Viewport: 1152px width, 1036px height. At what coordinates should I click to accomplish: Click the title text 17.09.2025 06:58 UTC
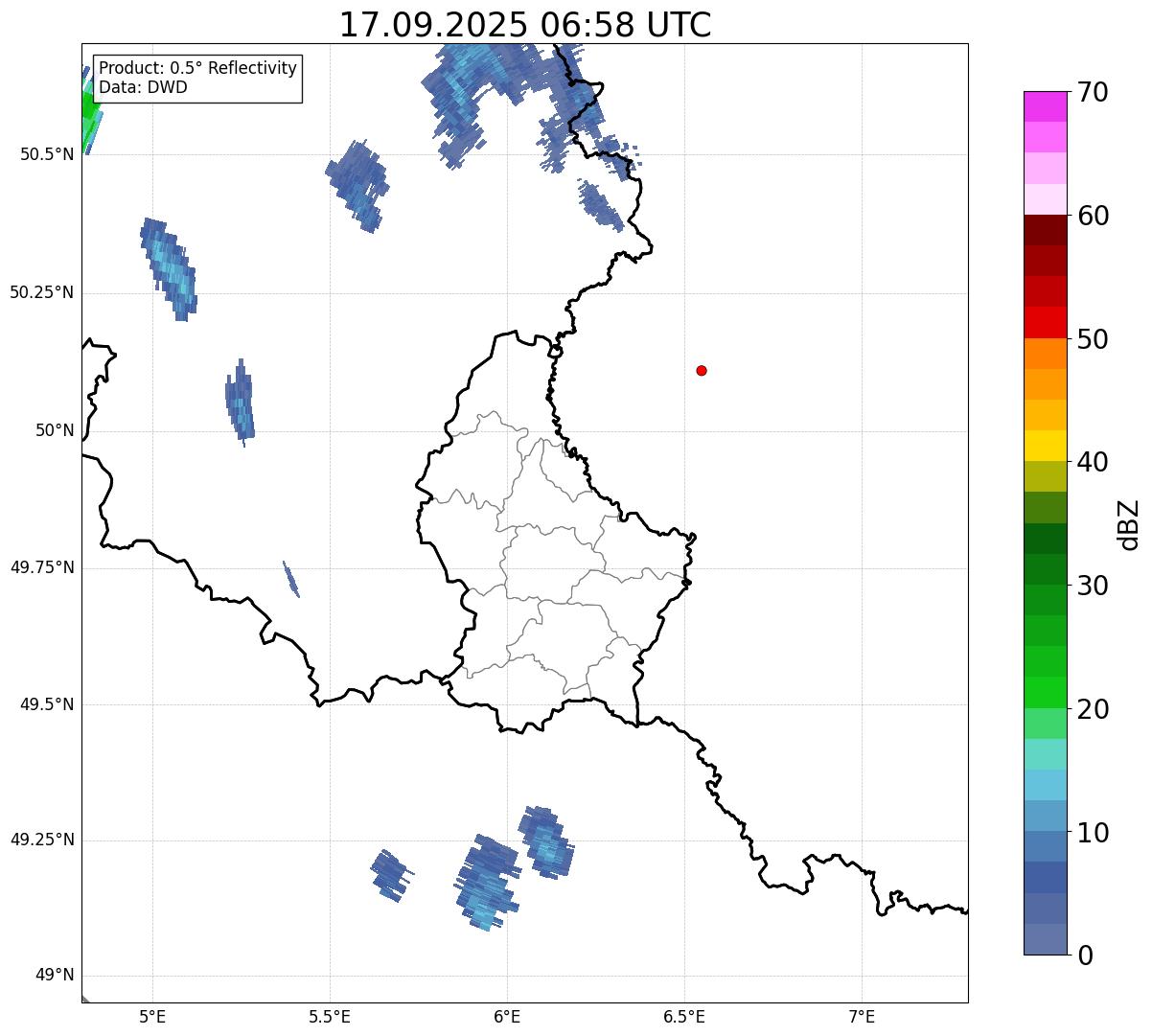(x=525, y=25)
